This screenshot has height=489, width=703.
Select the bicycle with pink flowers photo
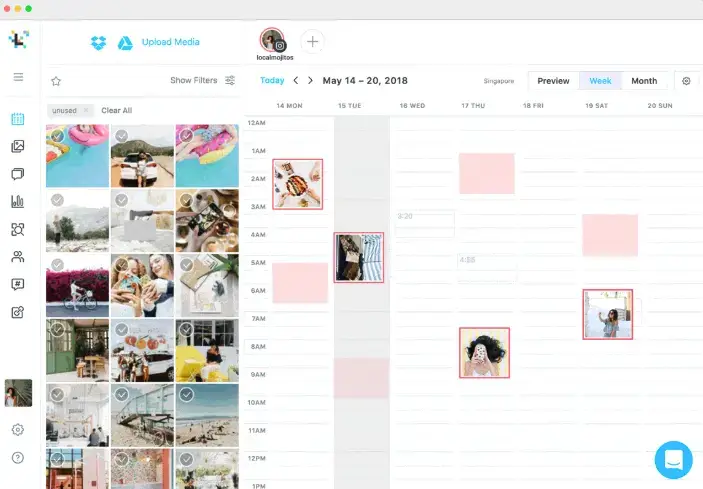tap(78, 286)
